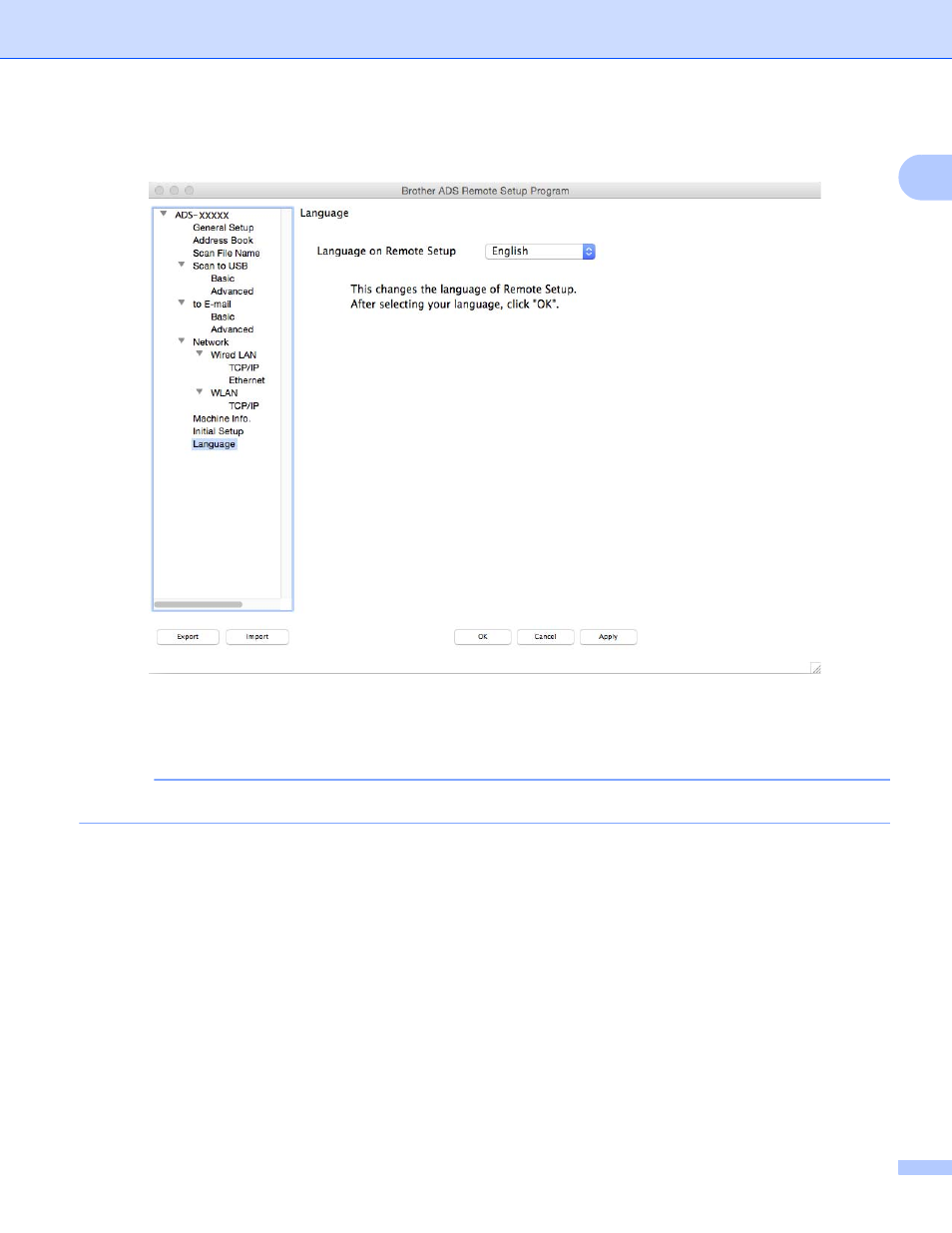Image resolution: width=952 pixels, height=1233 pixels.
Task: Click the window resize grip
Action: 815,668
